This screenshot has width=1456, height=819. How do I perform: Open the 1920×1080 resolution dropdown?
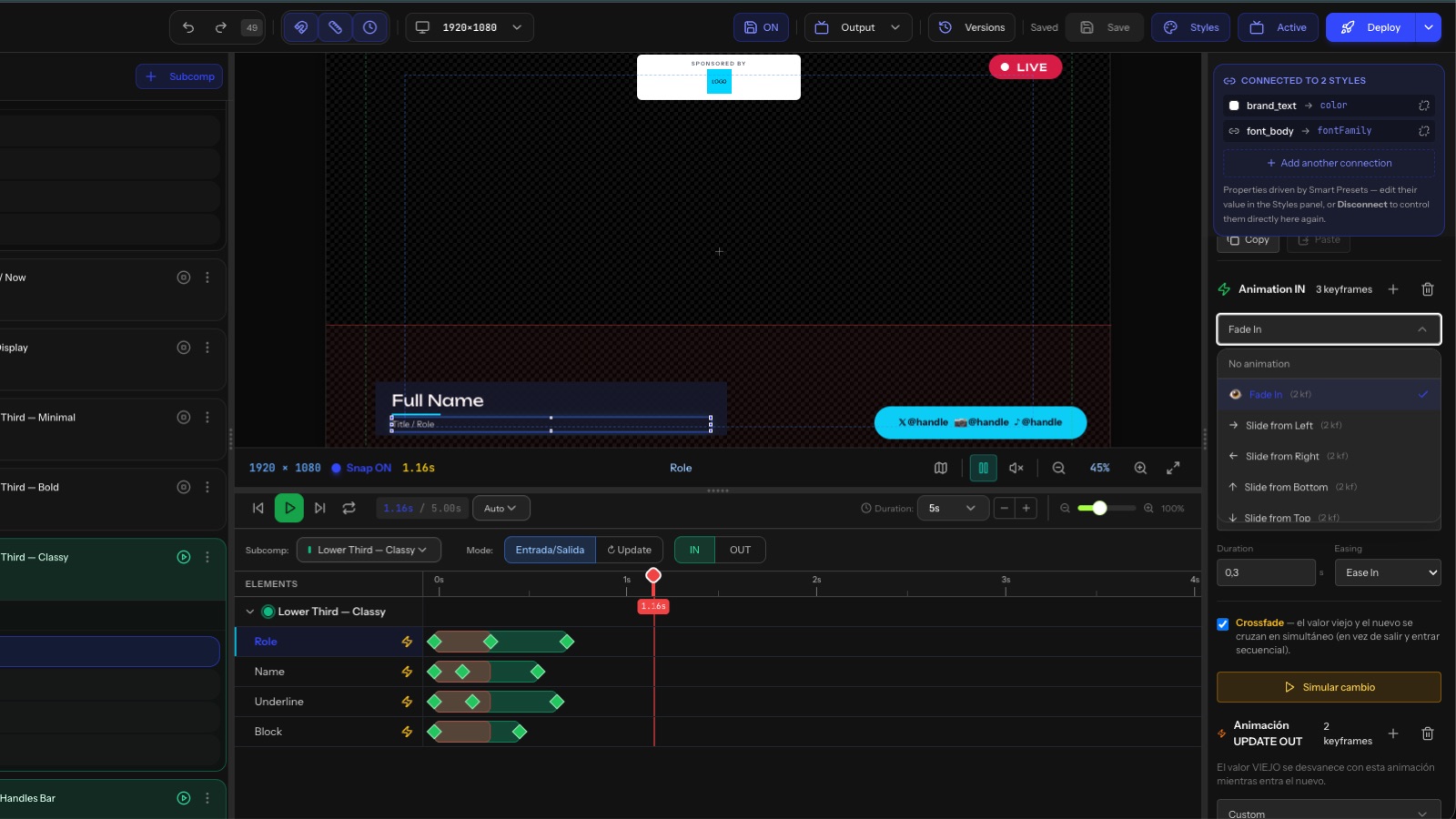tap(470, 27)
